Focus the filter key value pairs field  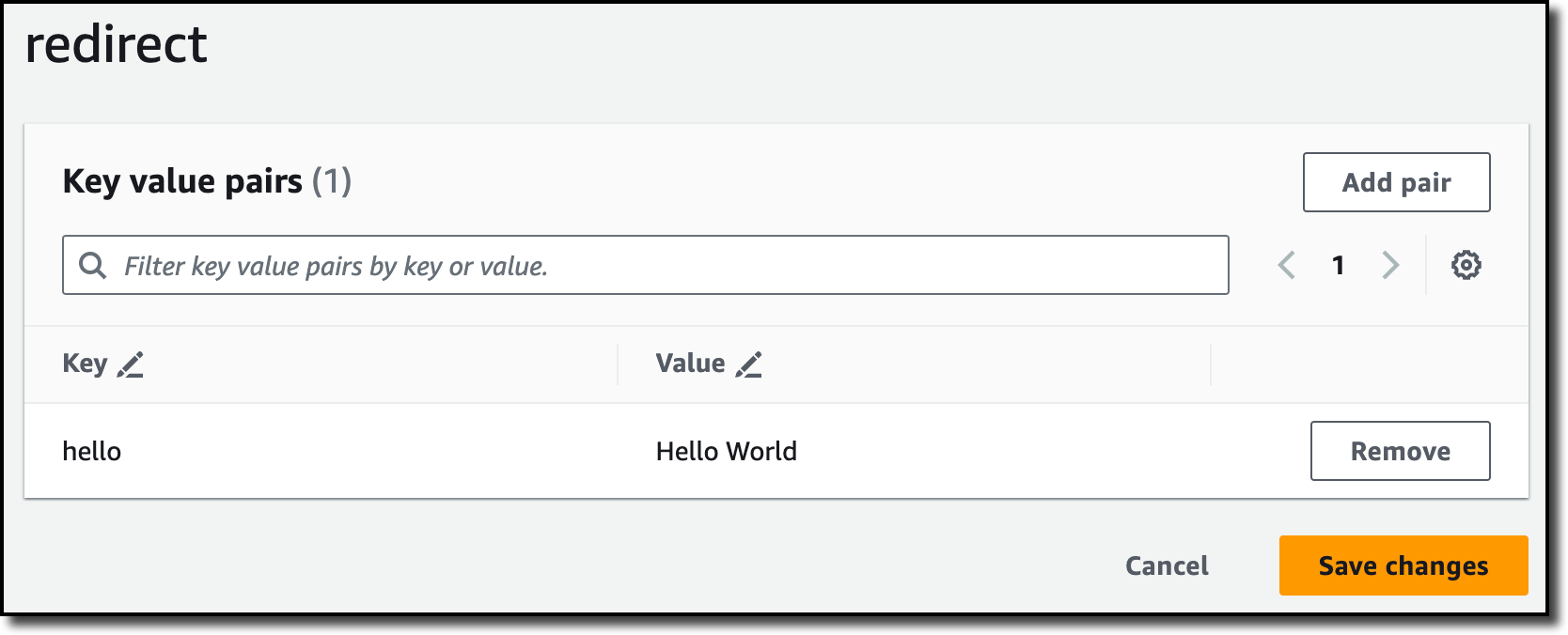point(658,266)
